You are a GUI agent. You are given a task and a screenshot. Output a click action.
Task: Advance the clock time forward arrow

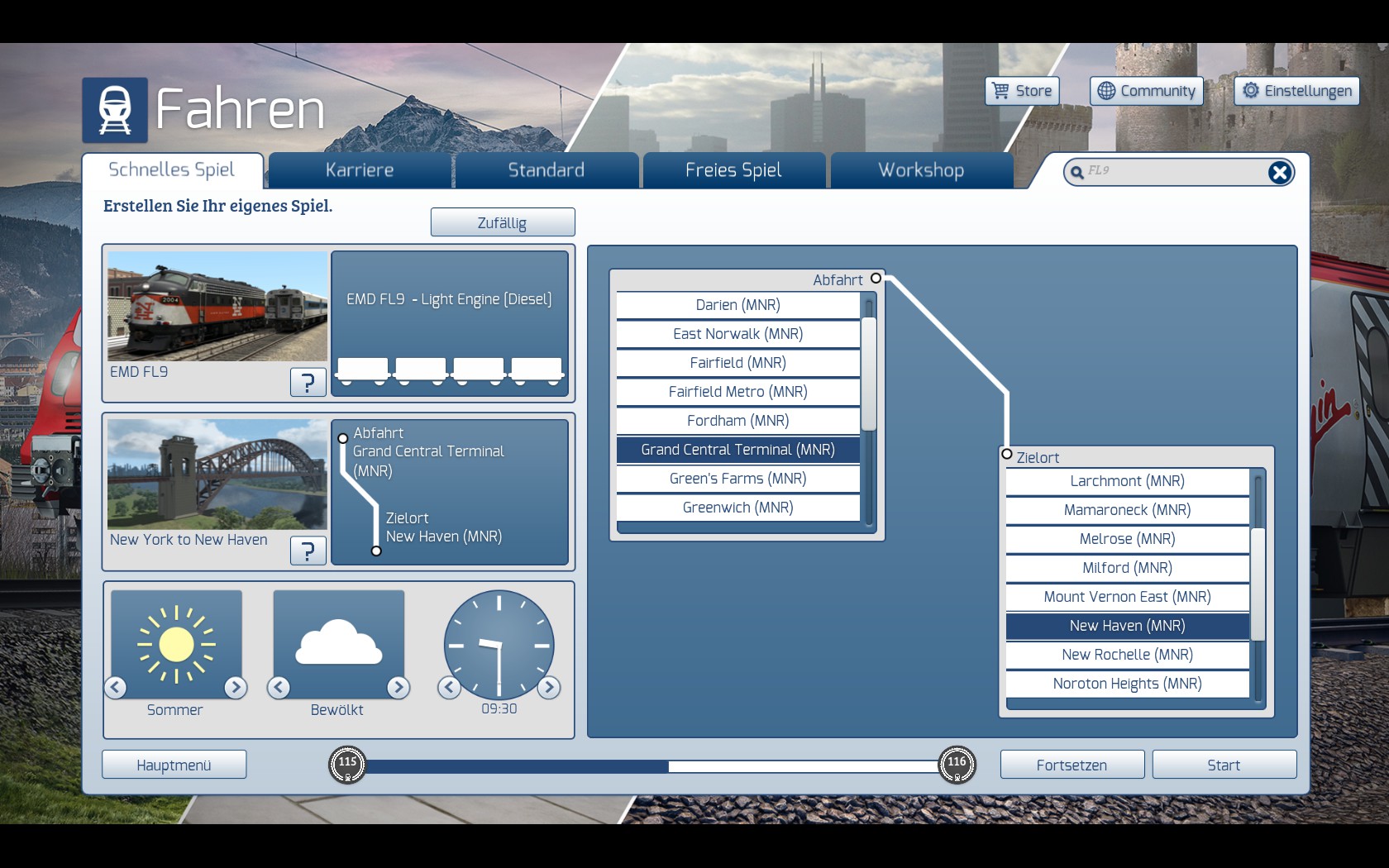pos(549,687)
